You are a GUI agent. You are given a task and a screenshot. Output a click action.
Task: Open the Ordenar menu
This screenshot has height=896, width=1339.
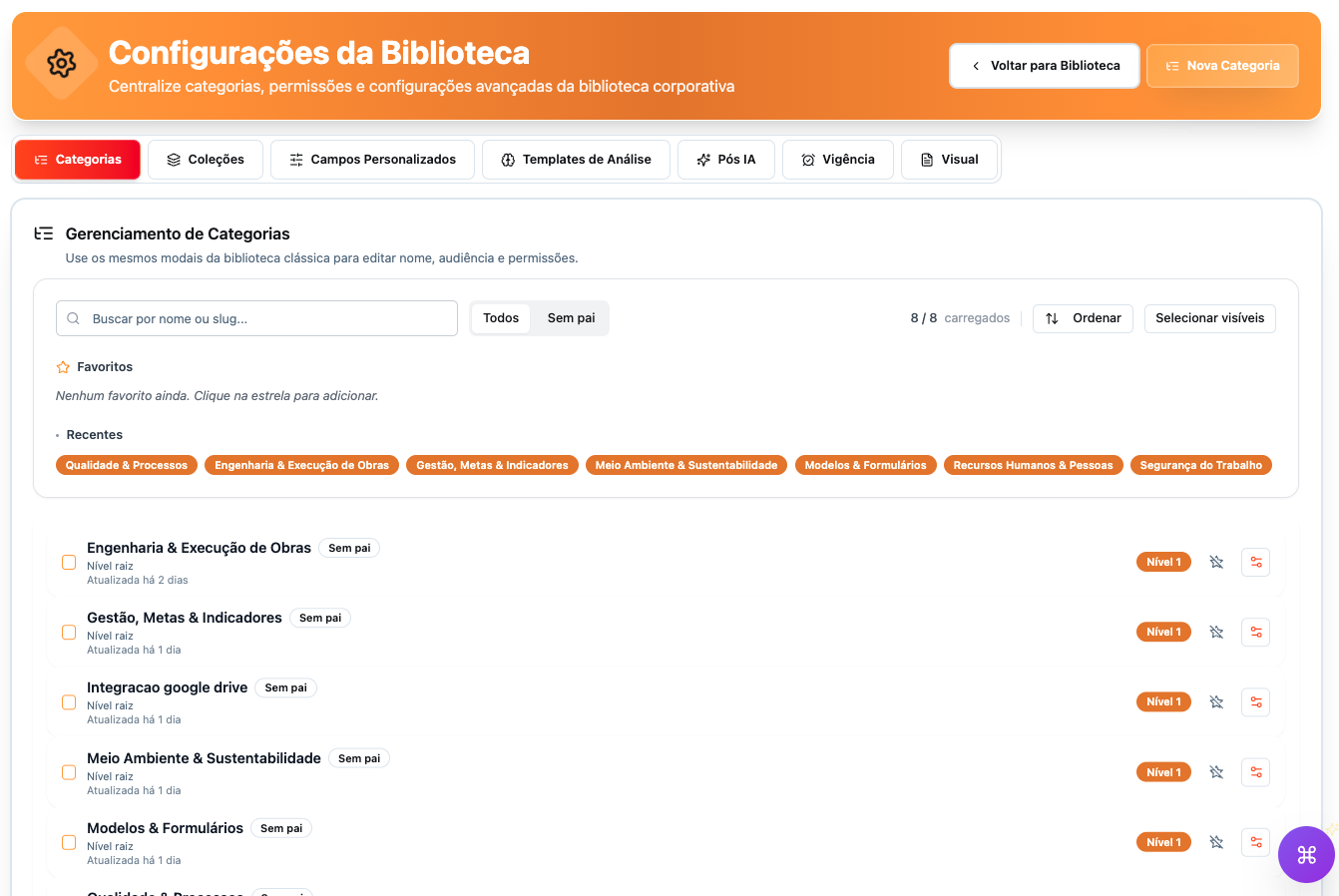(x=1083, y=317)
